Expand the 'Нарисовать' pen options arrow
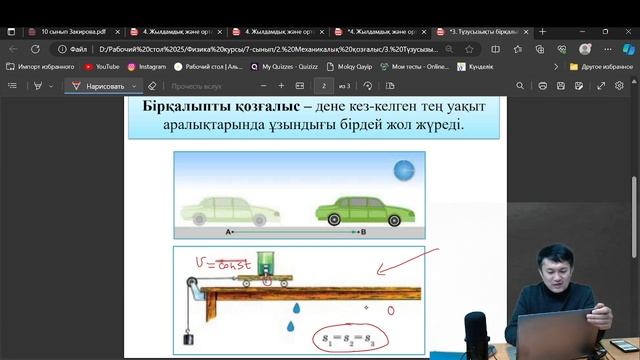The image size is (640, 360). (x=134, y=86)
